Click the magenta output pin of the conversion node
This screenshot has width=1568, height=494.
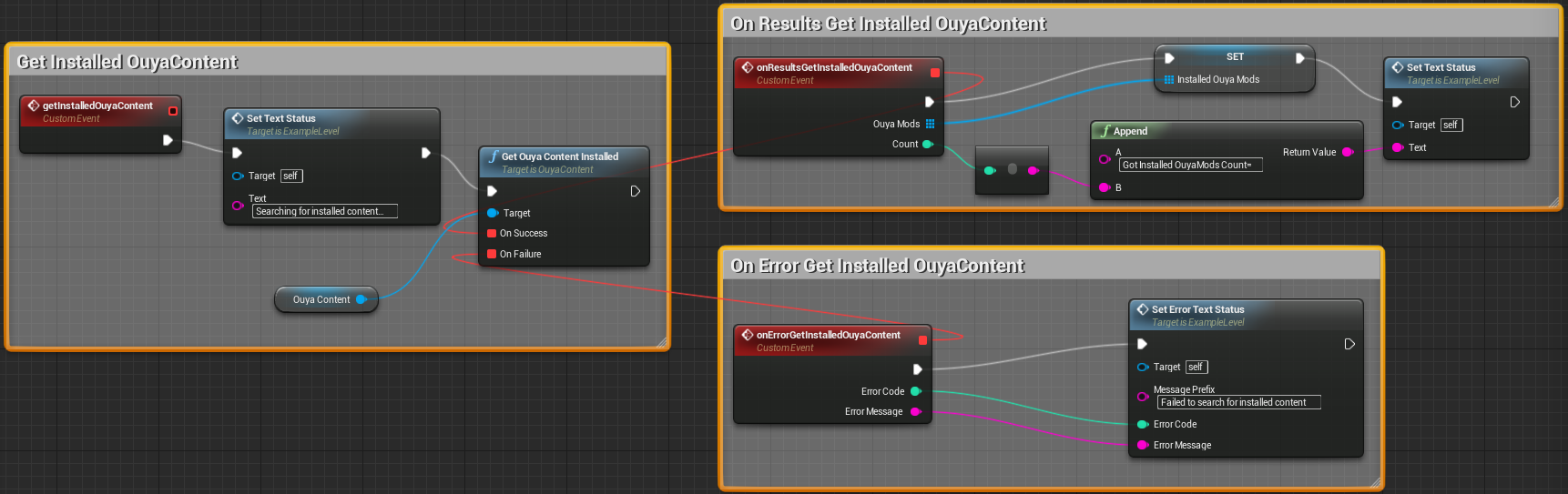pos(1033,170)
